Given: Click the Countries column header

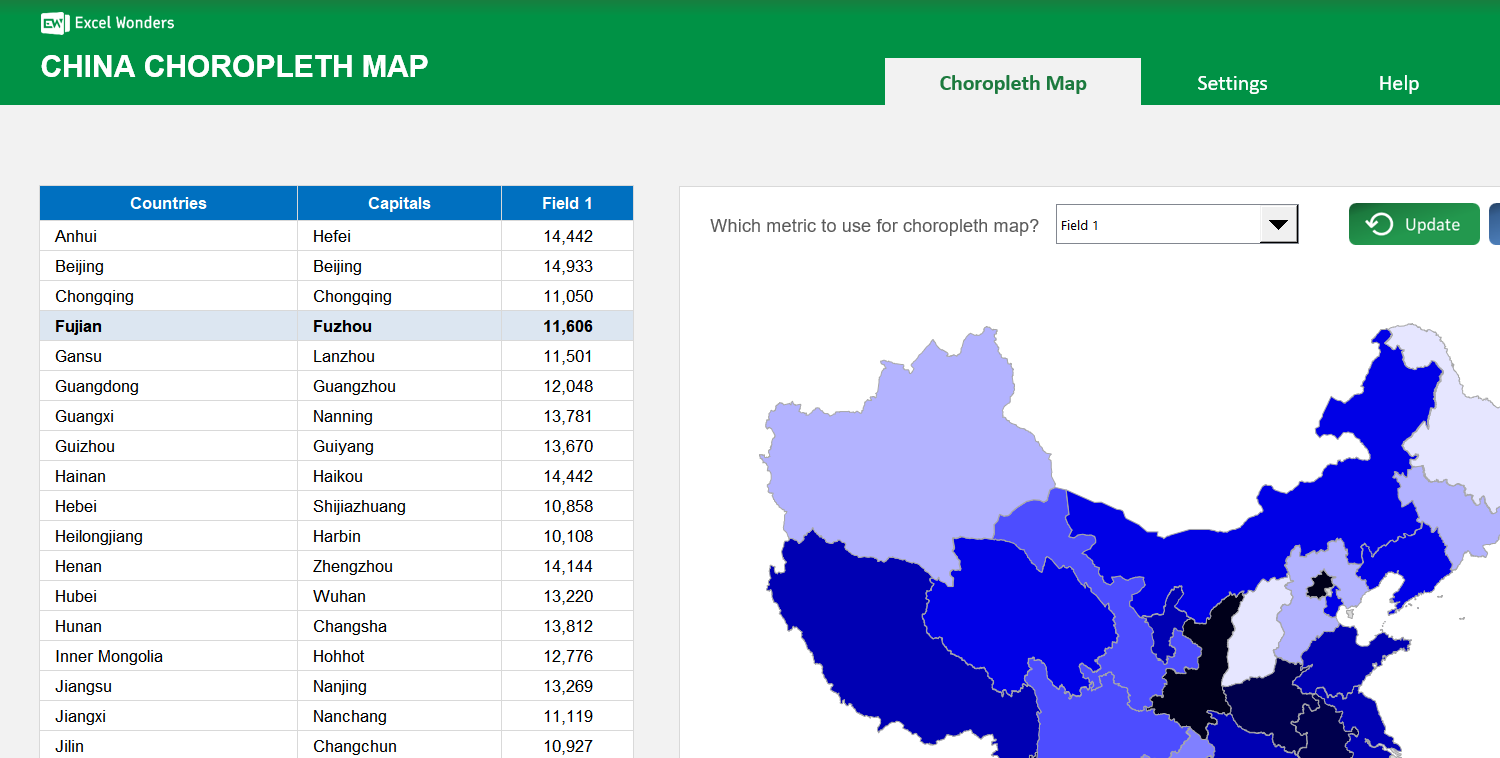Looking at the screenshot, I should click(168, 203).
